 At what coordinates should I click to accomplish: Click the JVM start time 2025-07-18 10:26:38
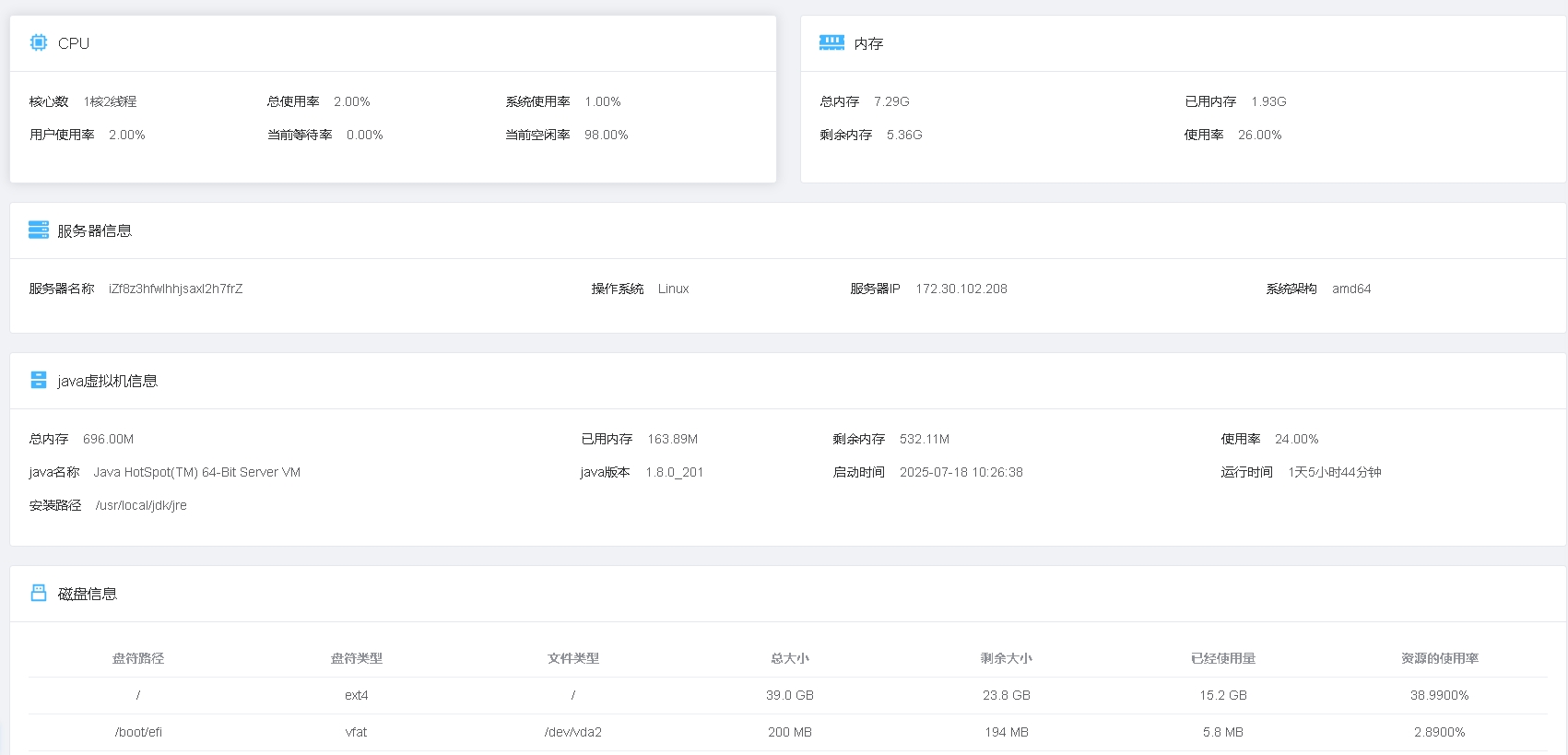click(961, 472)
